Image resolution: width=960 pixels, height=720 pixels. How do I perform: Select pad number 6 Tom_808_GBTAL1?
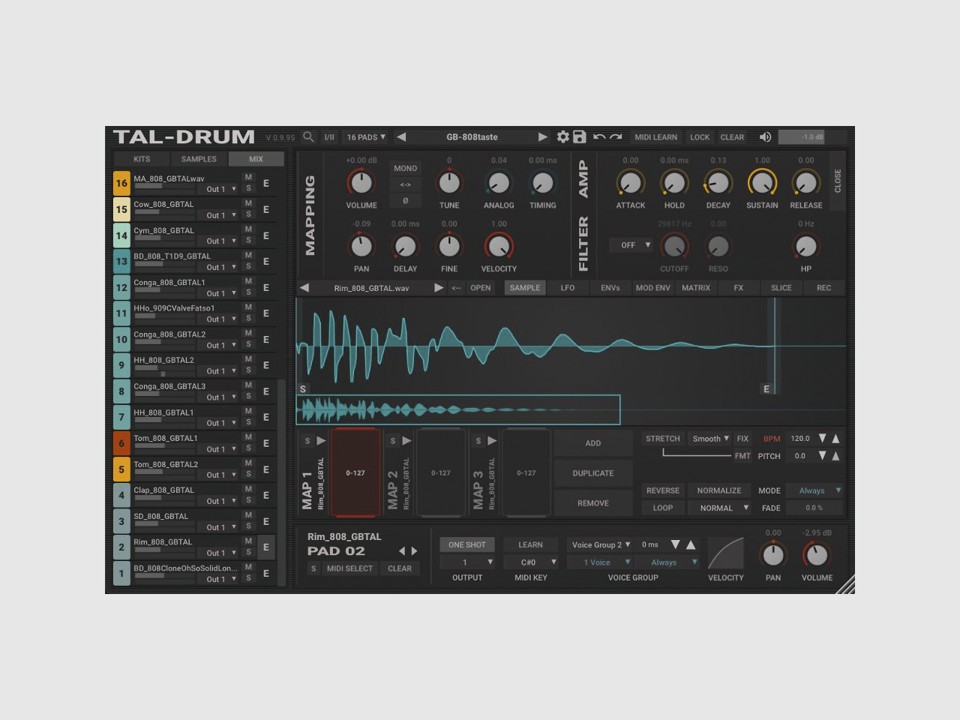[x=122, y=443]
